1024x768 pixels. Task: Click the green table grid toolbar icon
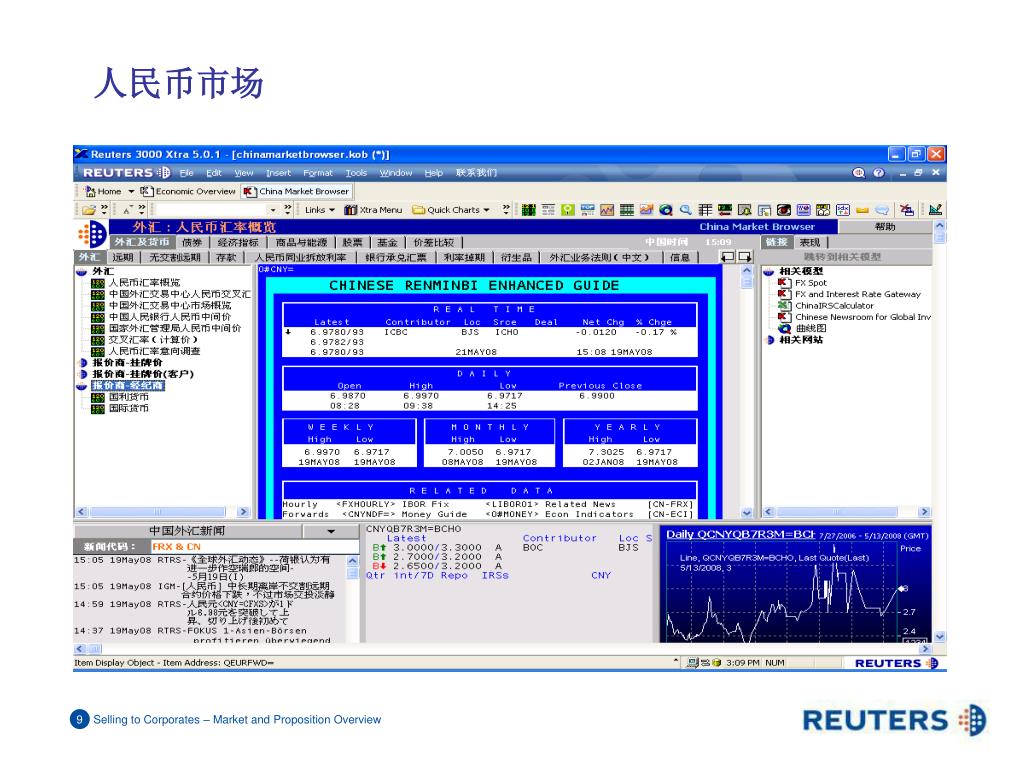pyautogui.click(x=627, y=210)
